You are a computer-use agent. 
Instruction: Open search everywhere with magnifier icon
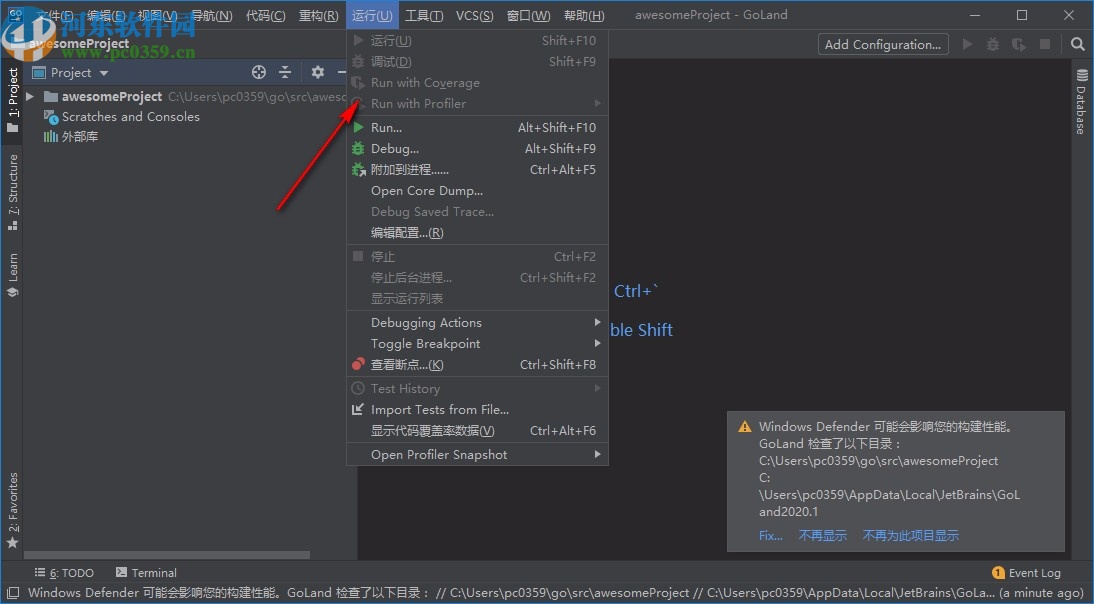pyautogui.click(x=1078, y=44)
